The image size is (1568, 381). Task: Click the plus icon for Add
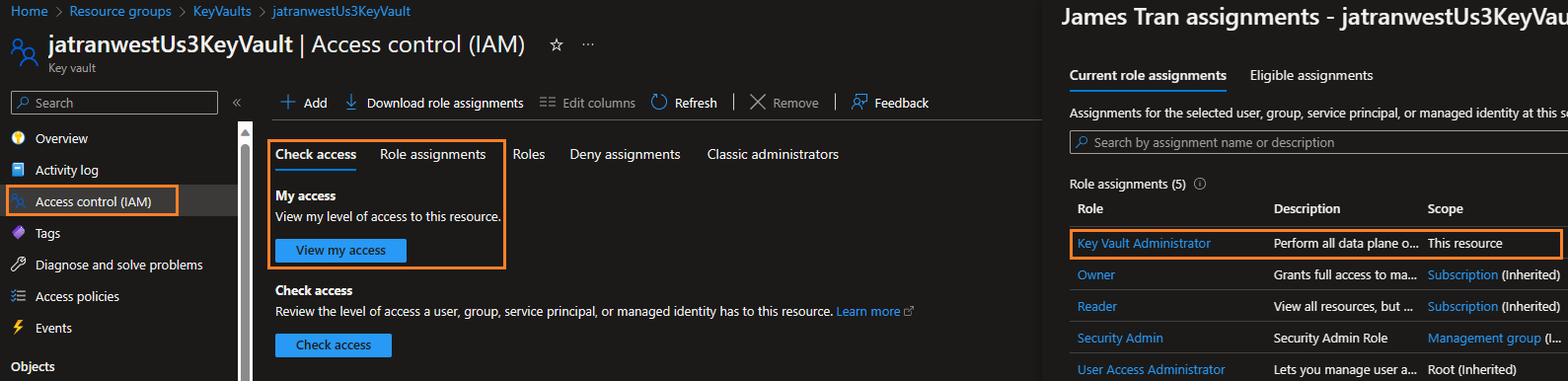[x=288, y=102]
